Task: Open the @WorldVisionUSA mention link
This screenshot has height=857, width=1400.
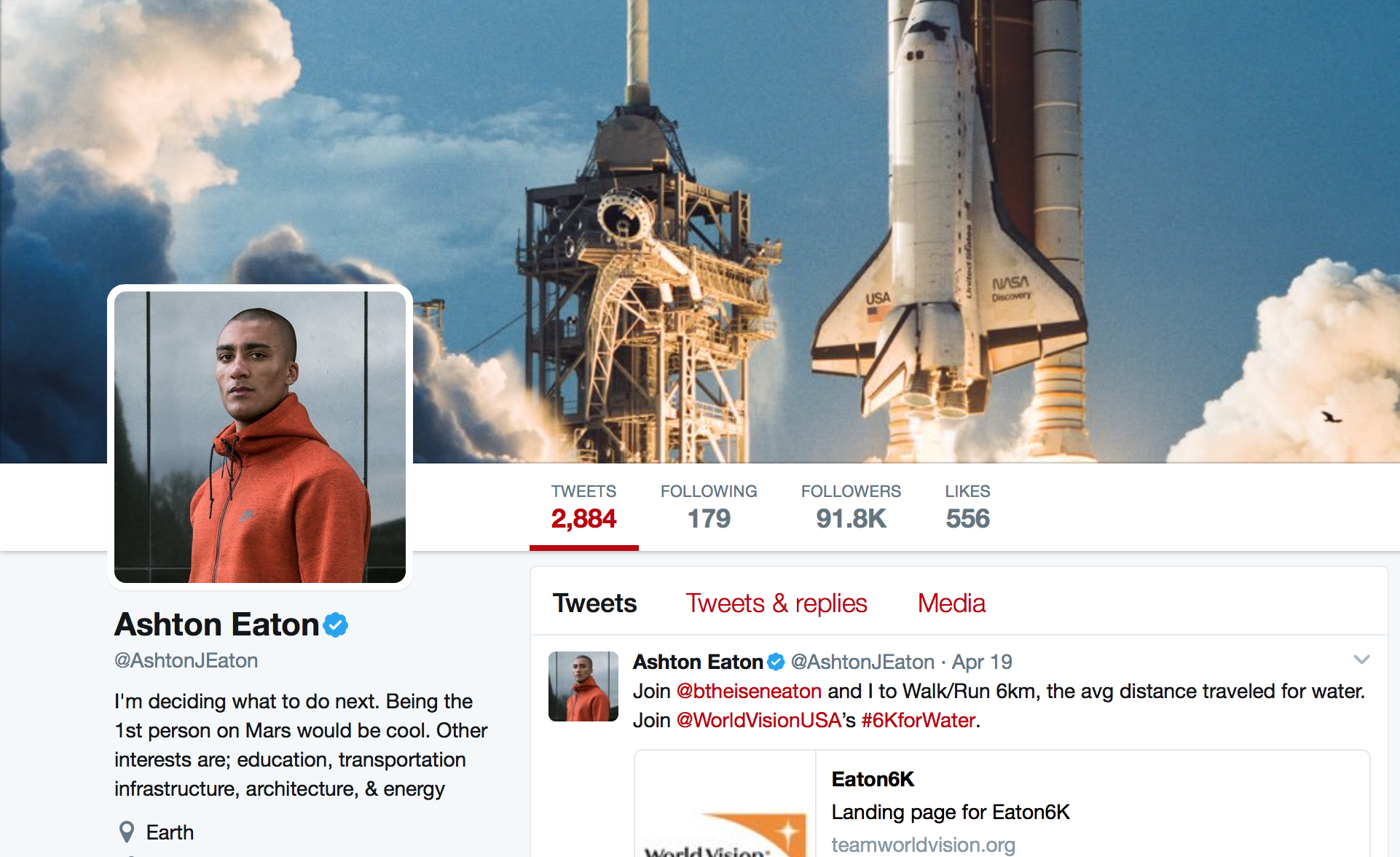Action: 759,720
